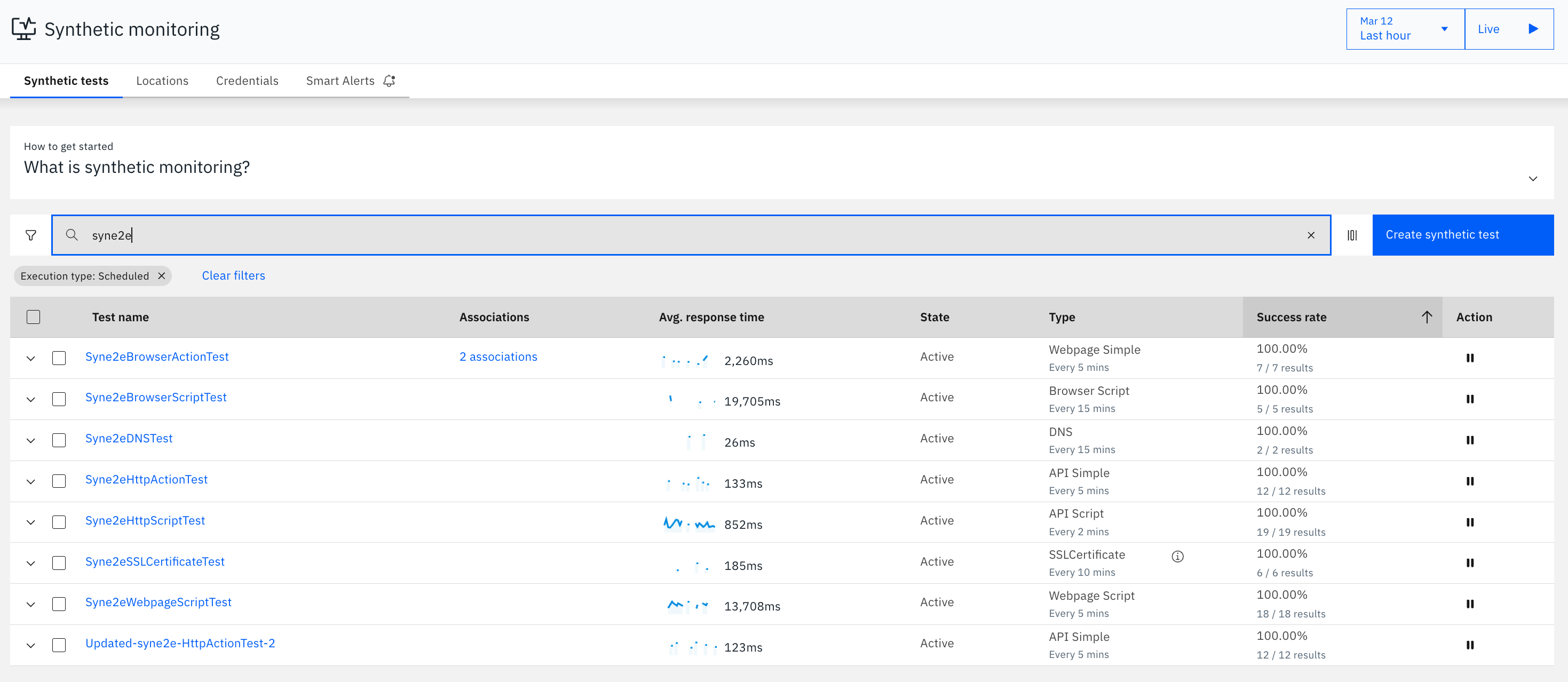Check the Syne2eSSLCertificateTest checkbox
Viewport: 1568px width, 682px height.
pyautogui.click(x=59, y=563)
